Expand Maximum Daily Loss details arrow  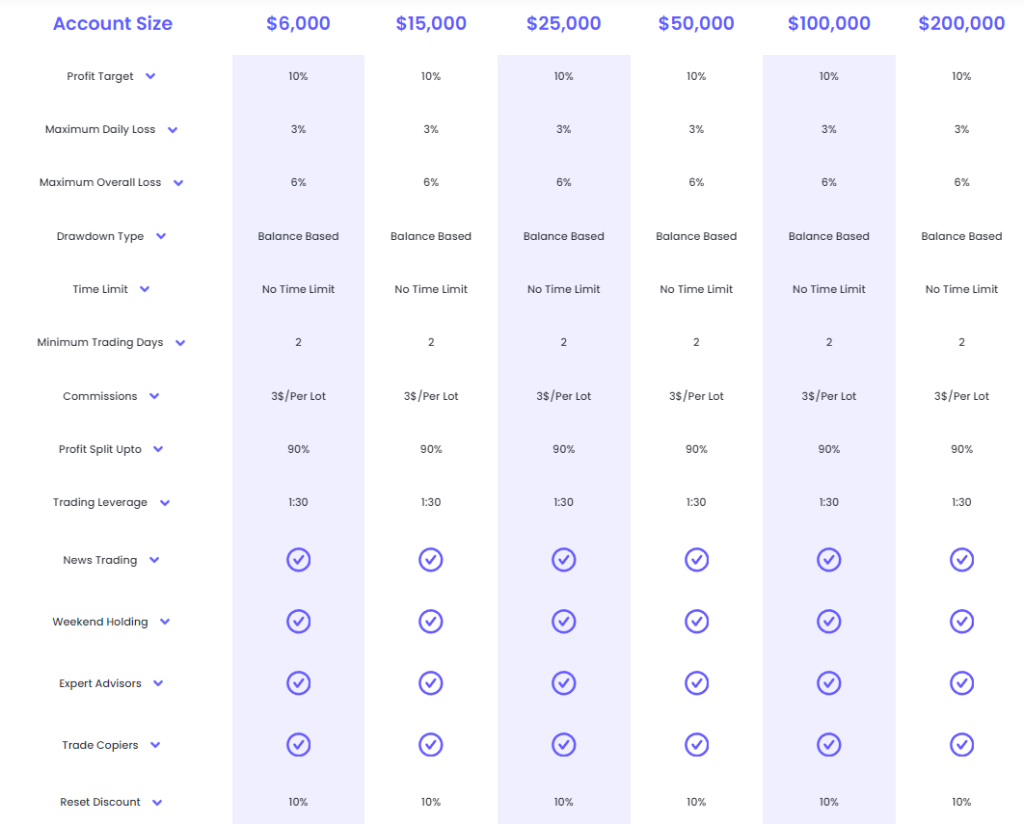[x=172, y=130]
